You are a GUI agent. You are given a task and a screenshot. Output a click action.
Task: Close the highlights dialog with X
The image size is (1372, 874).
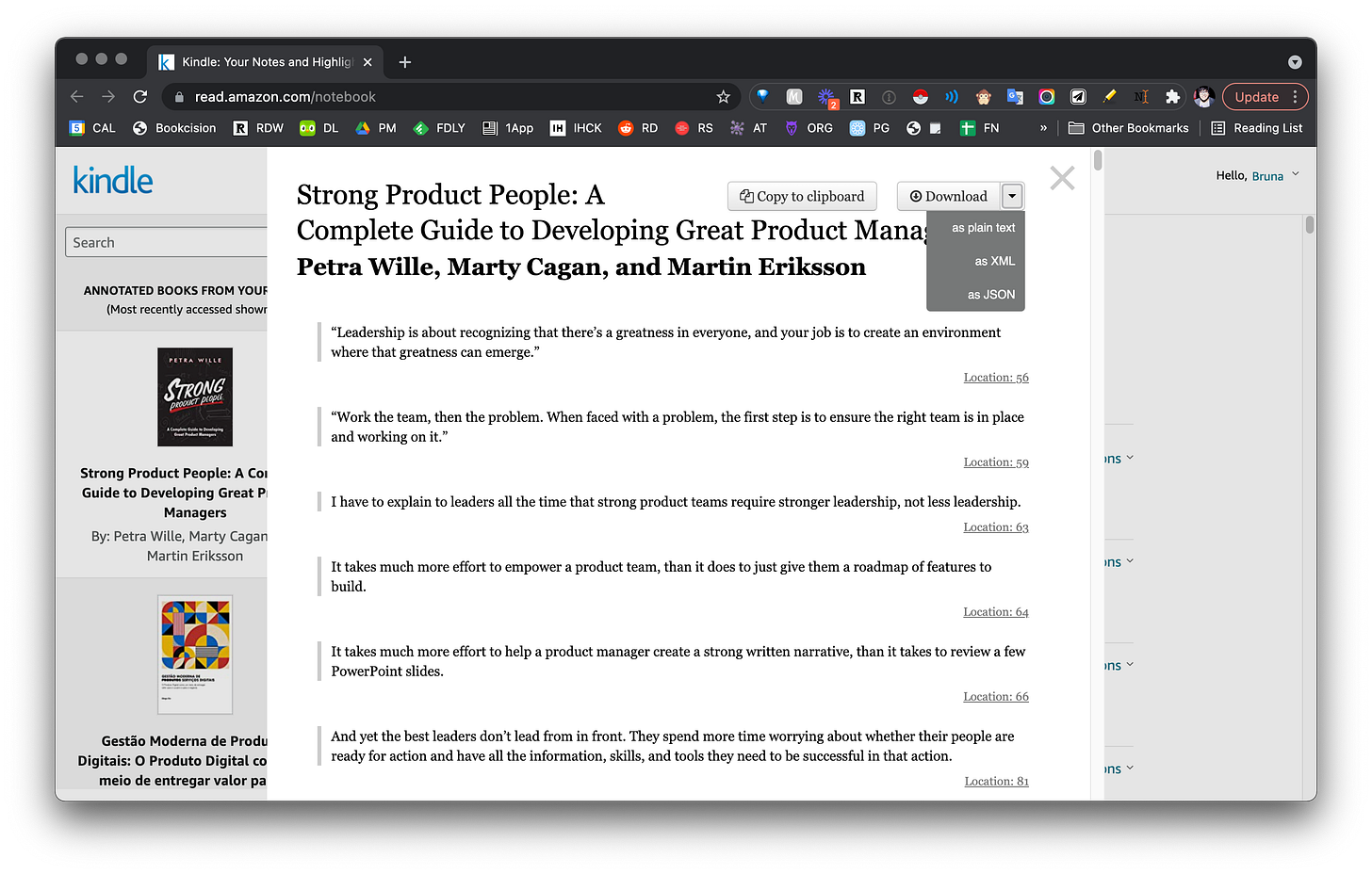(1062, 178)
